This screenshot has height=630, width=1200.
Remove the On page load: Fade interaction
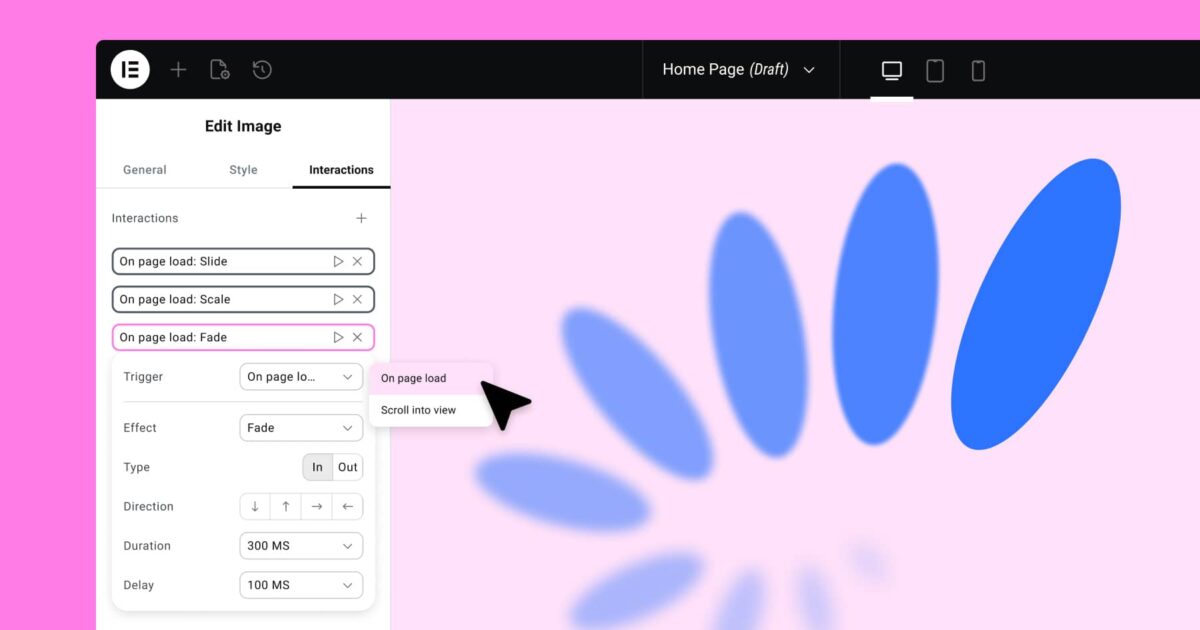[357, 337]
